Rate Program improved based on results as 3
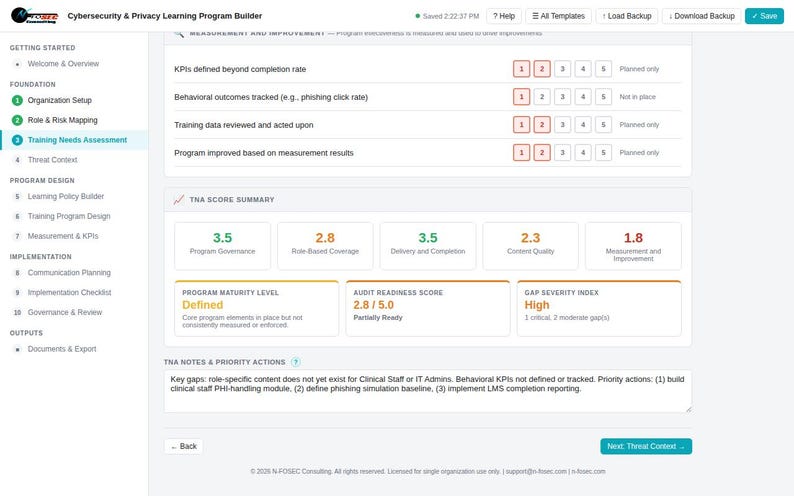This screenshot has width=794, height=496. 562,152
